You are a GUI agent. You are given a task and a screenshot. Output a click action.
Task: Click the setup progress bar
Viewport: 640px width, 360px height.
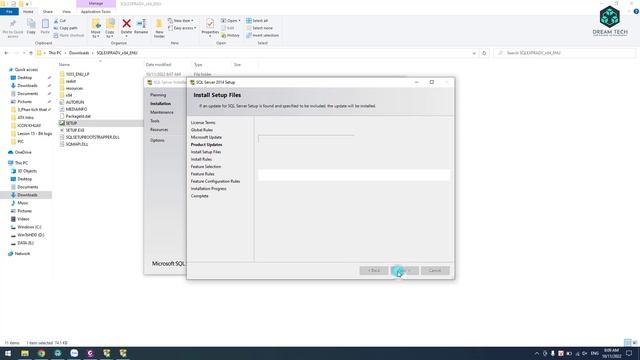(x=306, y=139)
